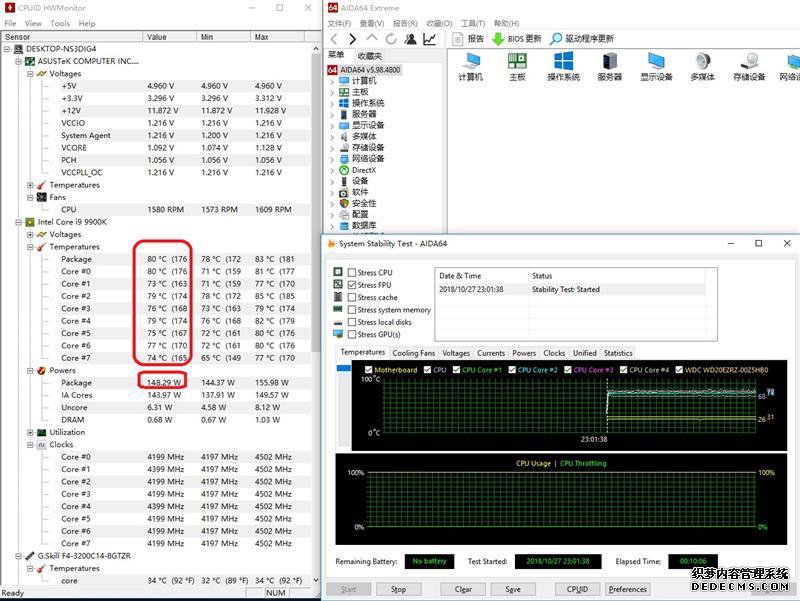The image size is (800, 601).
Task: Collapse the Intel Core i9 9900K node
Action: click(x=18, y=222)
